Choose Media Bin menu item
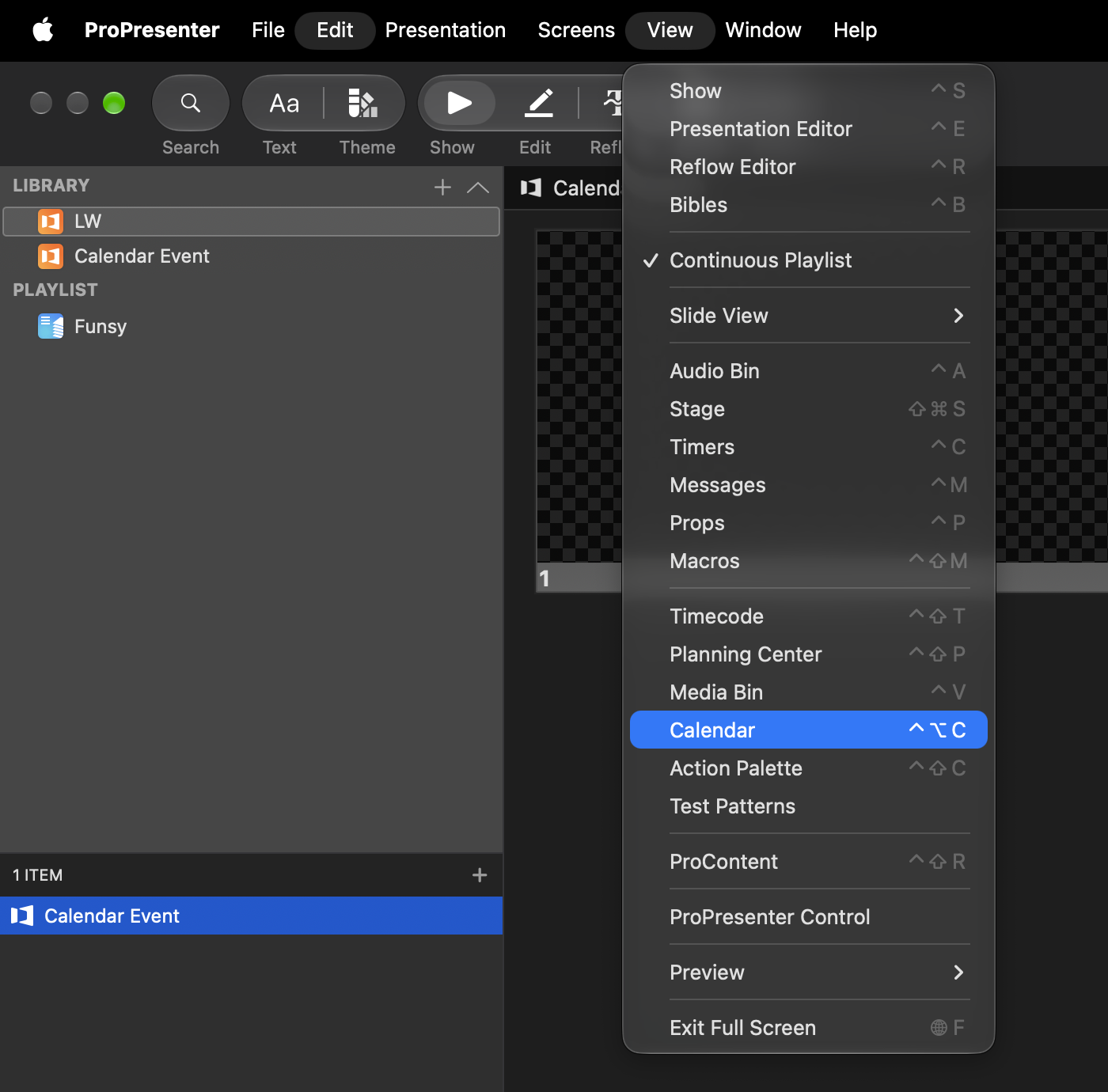The width and height of the screenshot is (1108, 1092). [809, 692]
